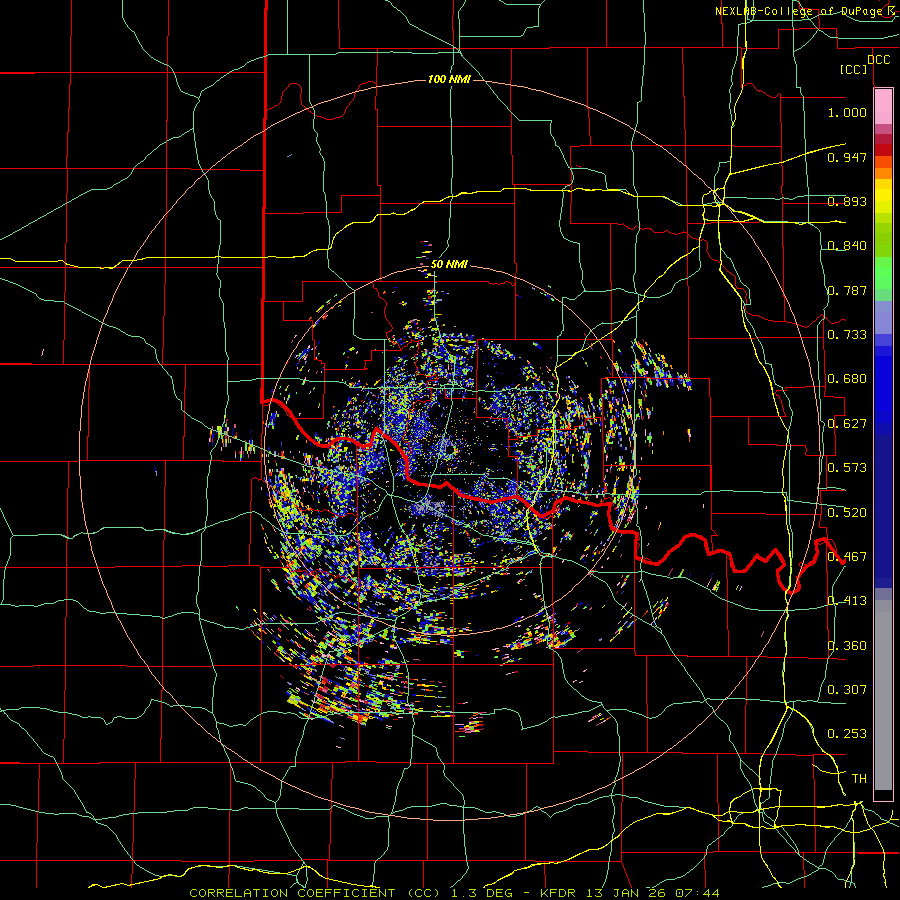Screen dimensions: 900x900
Task: Click the [CC] legend header
Action: tap(853, 69)
